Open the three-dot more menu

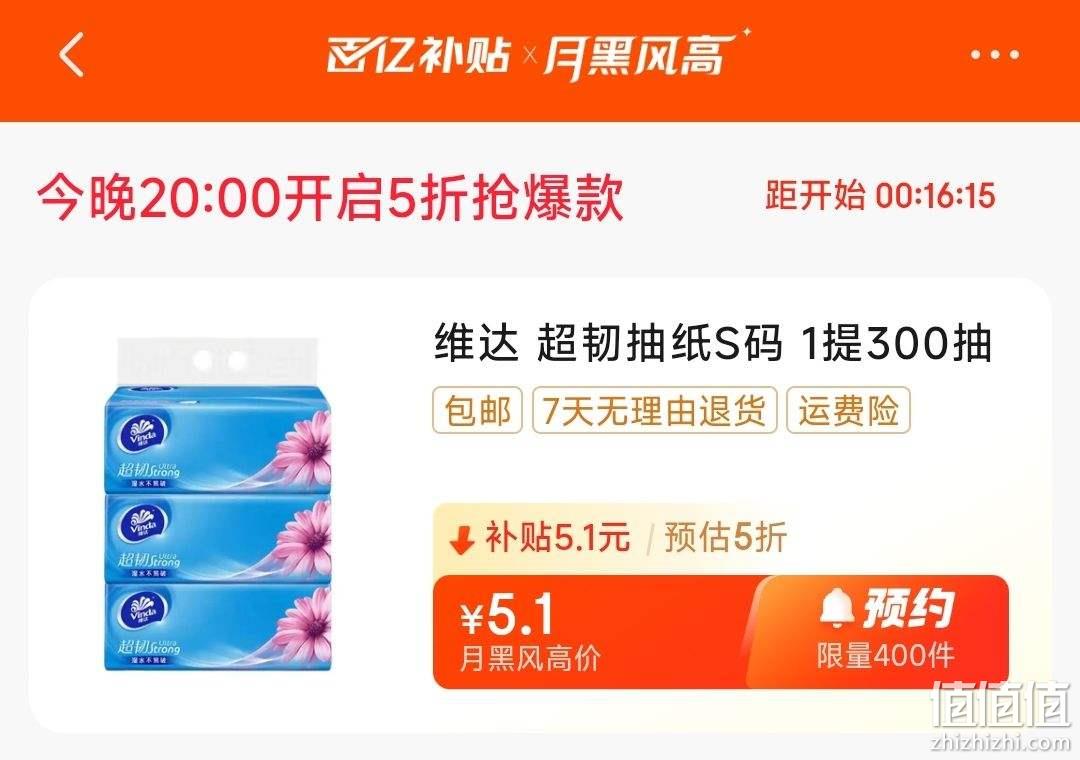(995, 55)
